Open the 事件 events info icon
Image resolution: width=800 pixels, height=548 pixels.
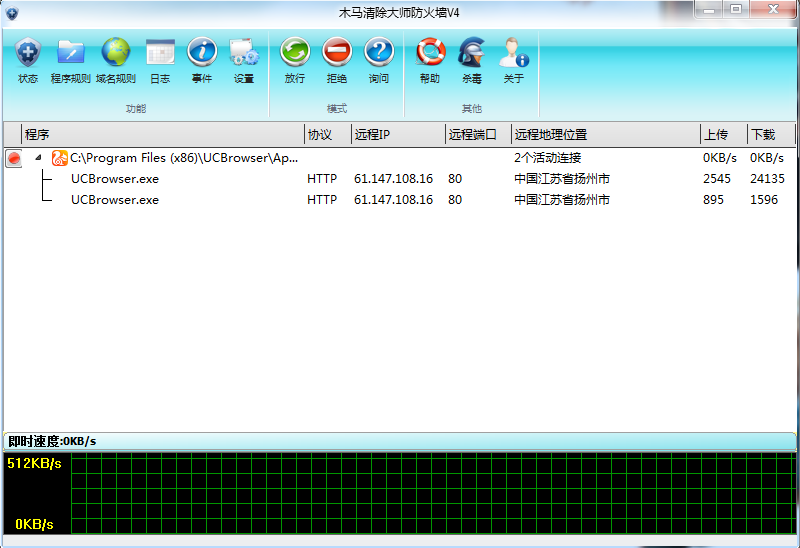(x=202, y=60)
